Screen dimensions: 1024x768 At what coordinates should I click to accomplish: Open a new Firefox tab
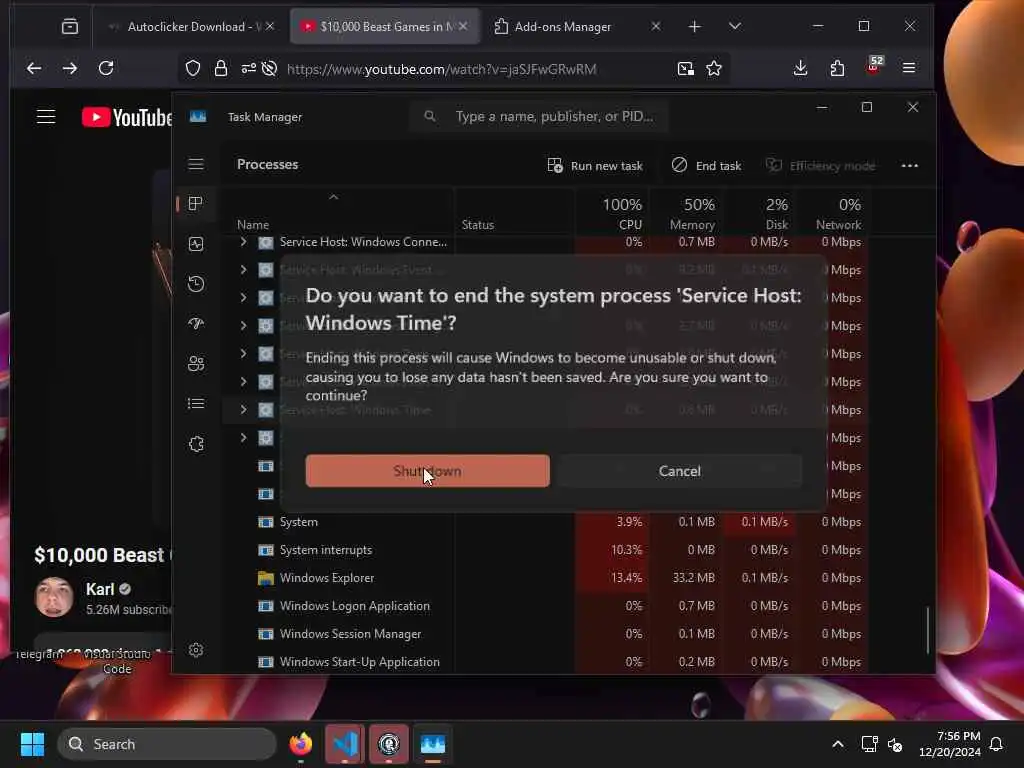click(x=694, y=27)
